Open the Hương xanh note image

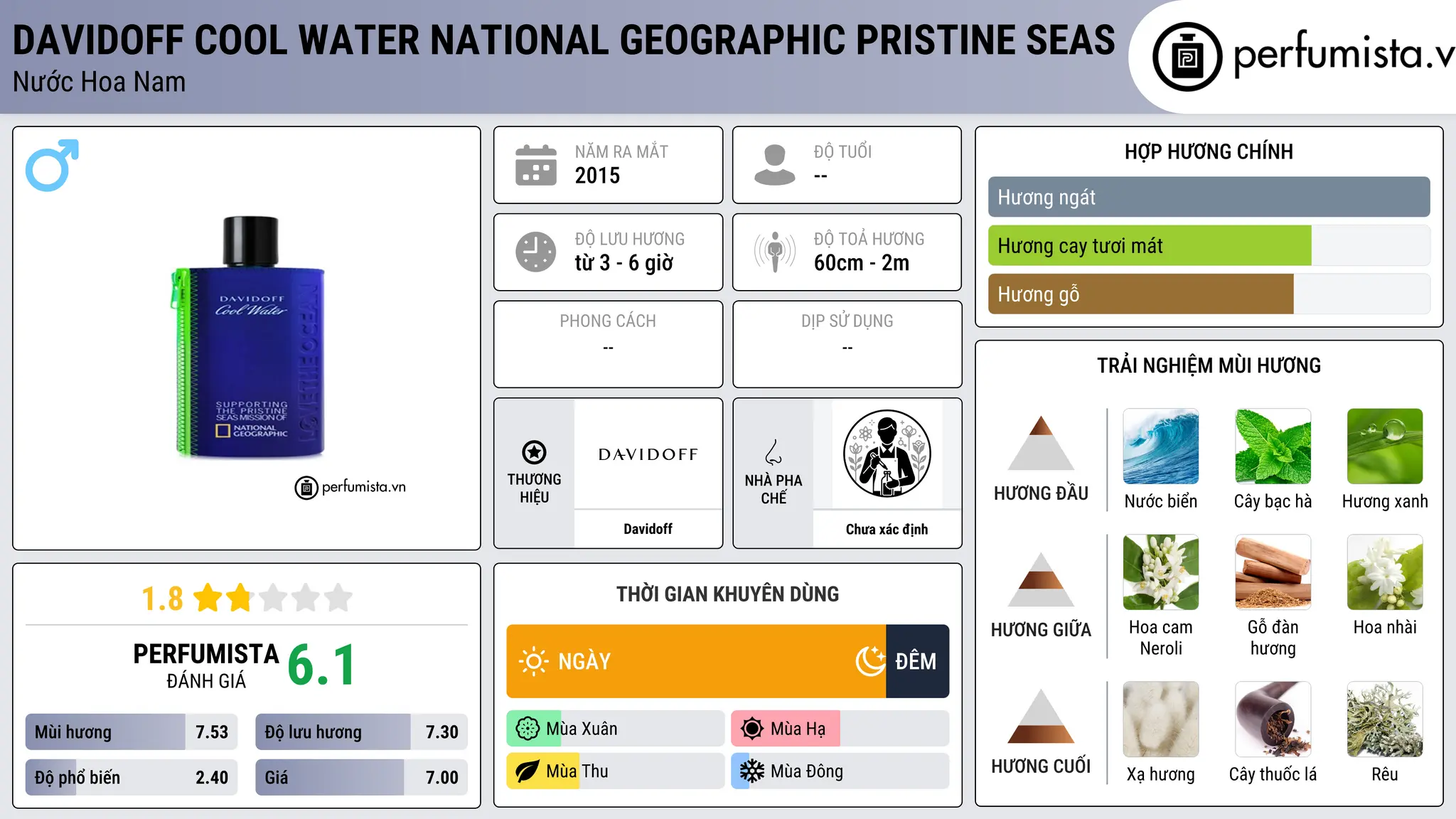tap(1385, 446)
